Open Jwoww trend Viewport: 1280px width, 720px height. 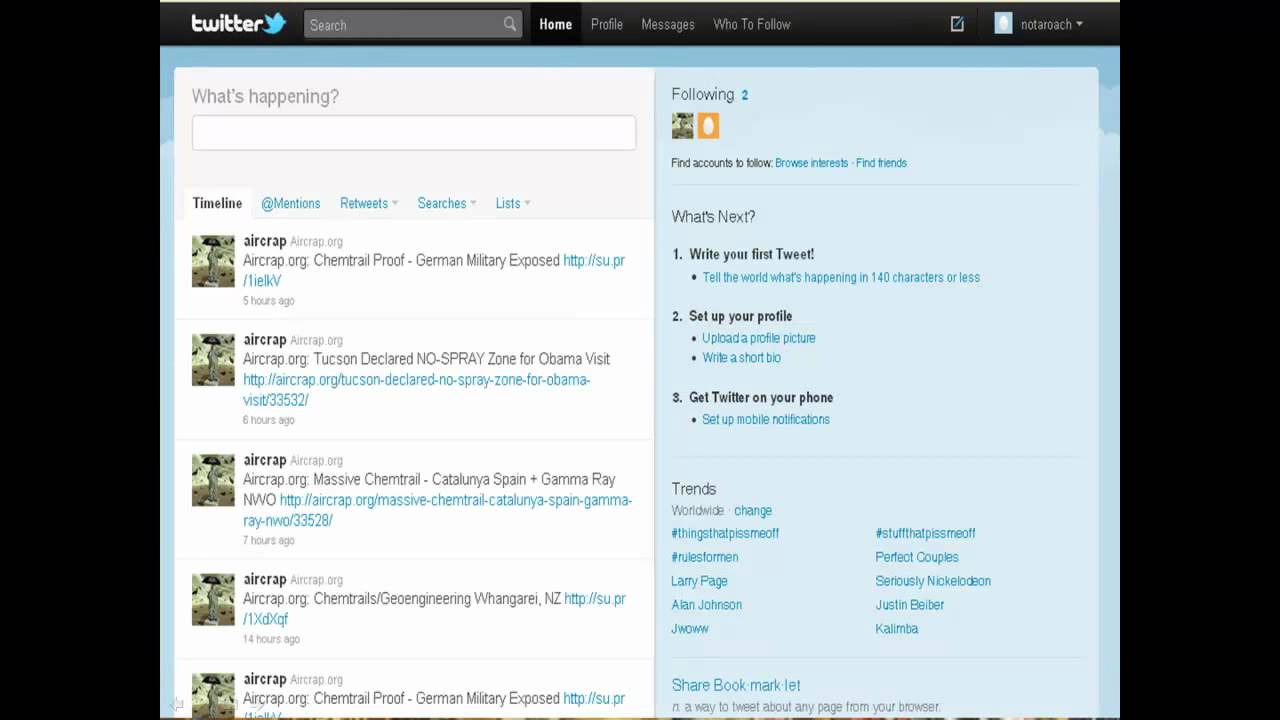[x=690, y=630]
